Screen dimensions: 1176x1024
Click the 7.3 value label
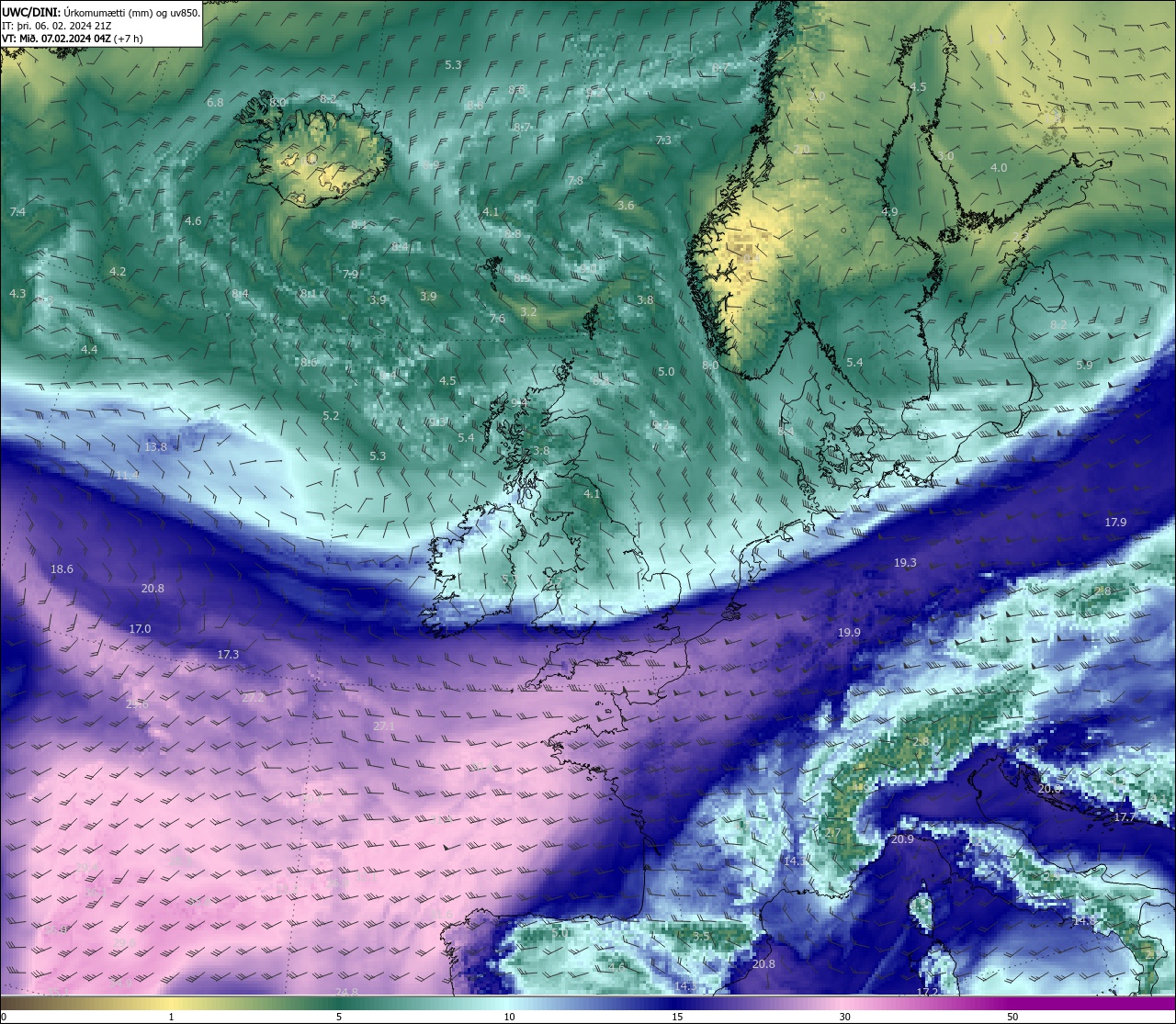coord(663,140)
